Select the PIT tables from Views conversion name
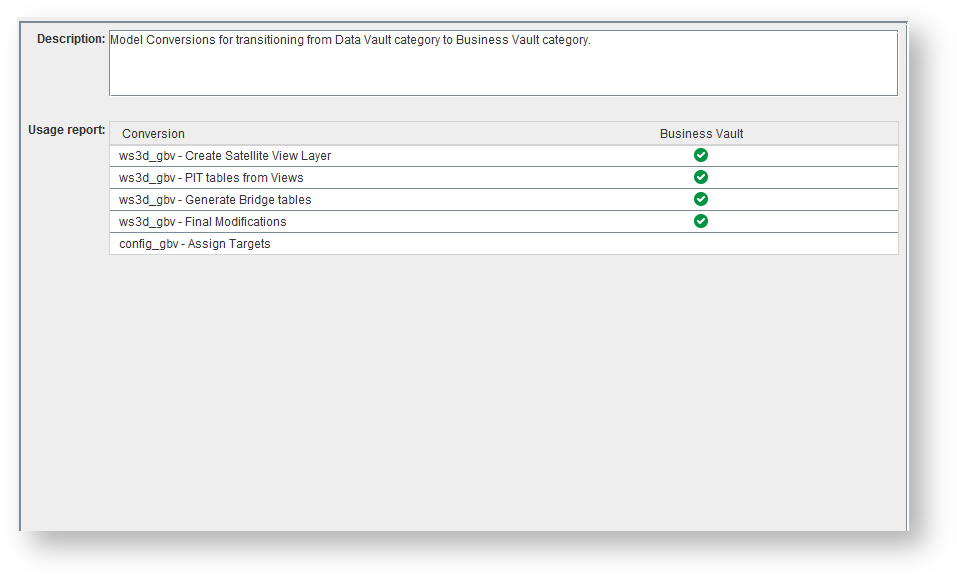The image size is (957, 579). pos(211,178)
